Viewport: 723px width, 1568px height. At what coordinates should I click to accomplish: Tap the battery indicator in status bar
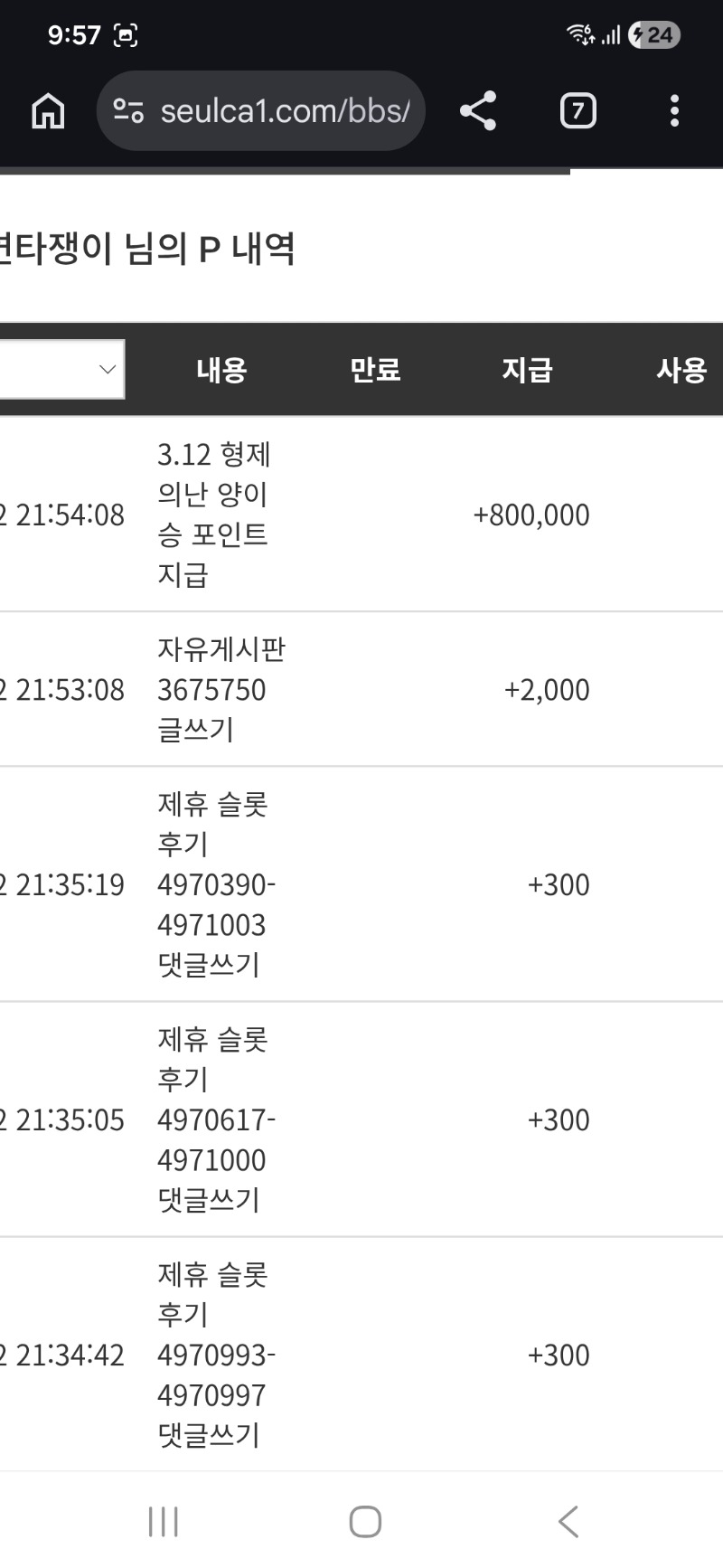coord(654,35)
